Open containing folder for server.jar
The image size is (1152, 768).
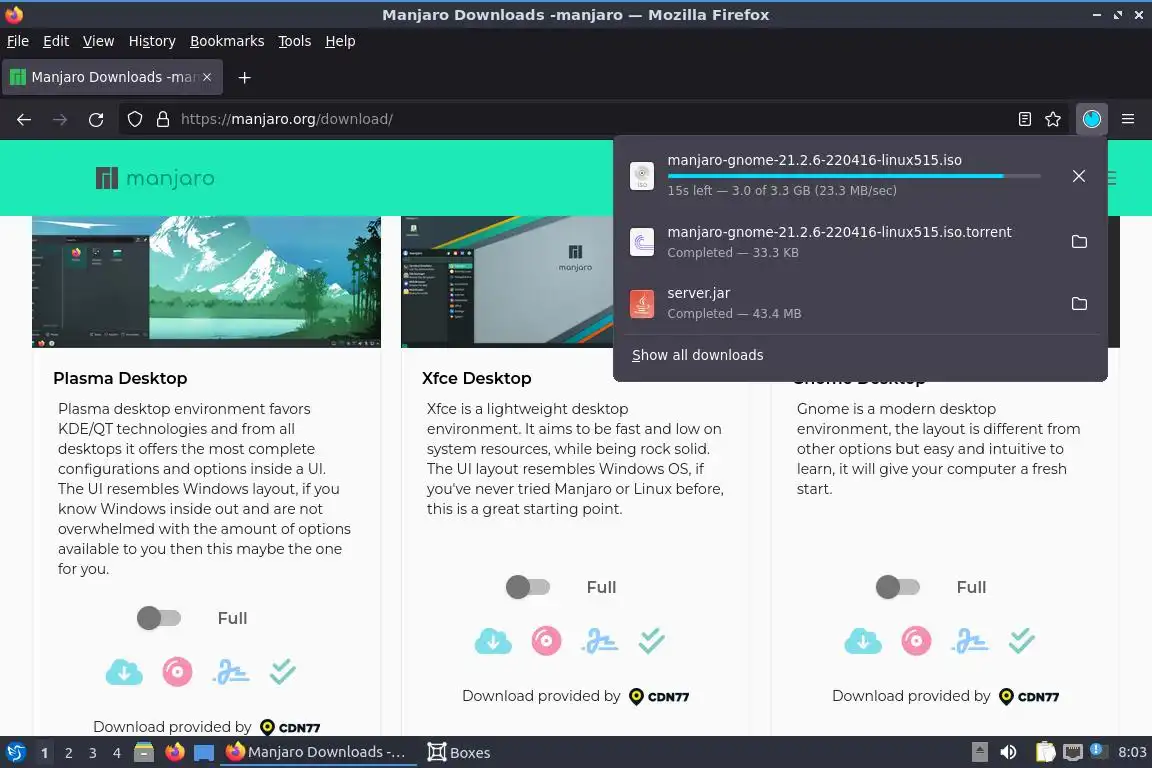coord(1079,304)
